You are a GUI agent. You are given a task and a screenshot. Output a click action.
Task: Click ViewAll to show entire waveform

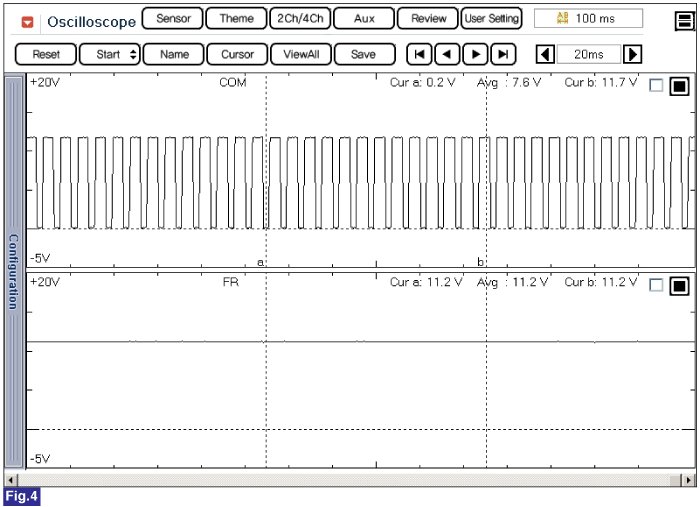(x=301, y=54)
